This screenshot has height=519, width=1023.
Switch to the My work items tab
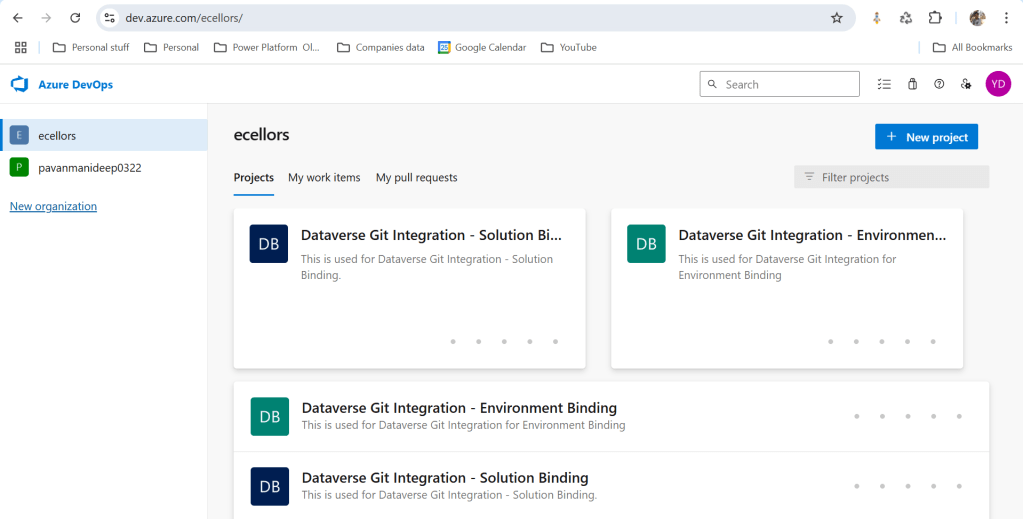pos(324,178)
